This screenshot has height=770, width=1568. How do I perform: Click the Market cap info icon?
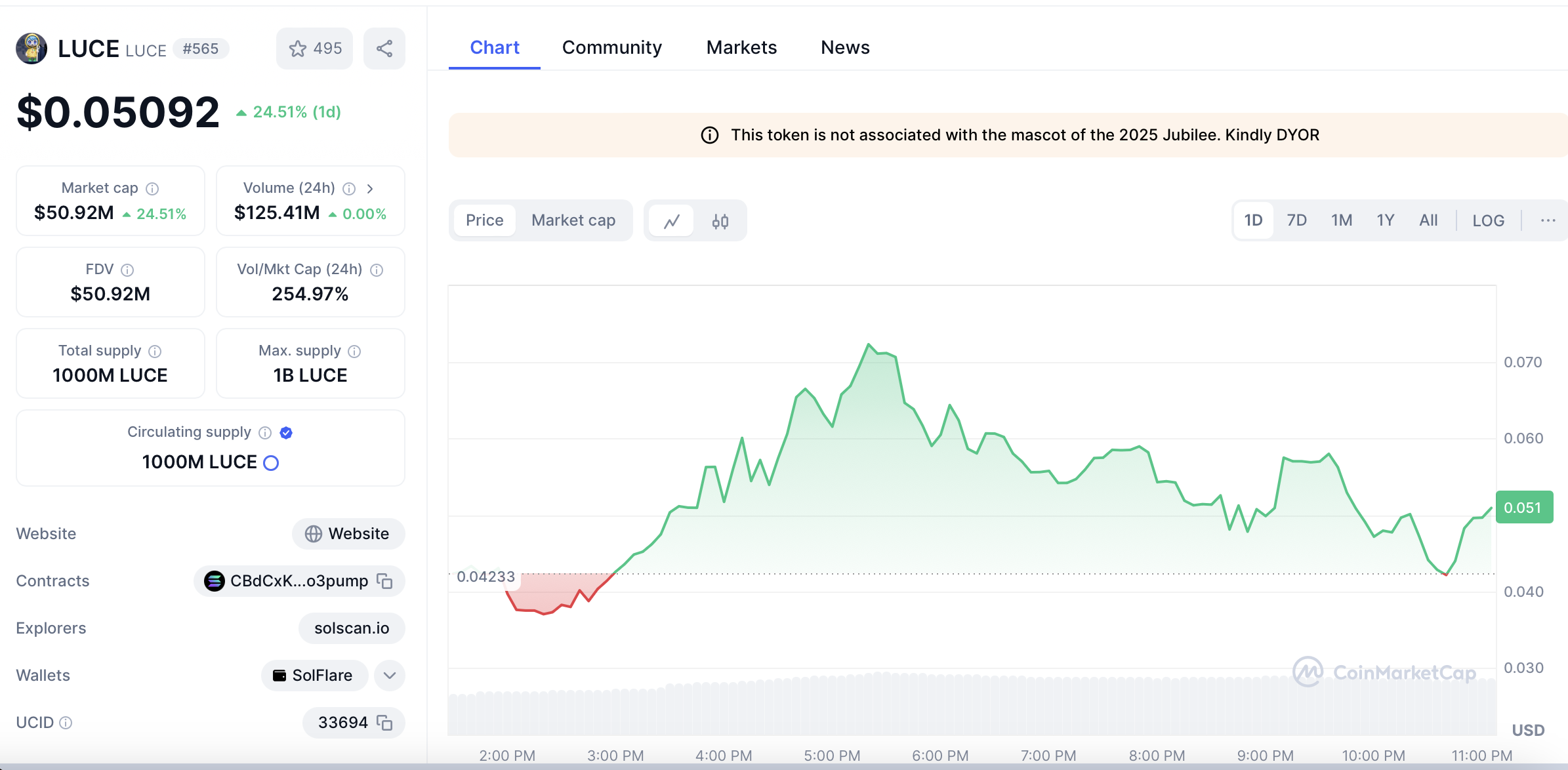pyautogui.click(x=152, y=189)
